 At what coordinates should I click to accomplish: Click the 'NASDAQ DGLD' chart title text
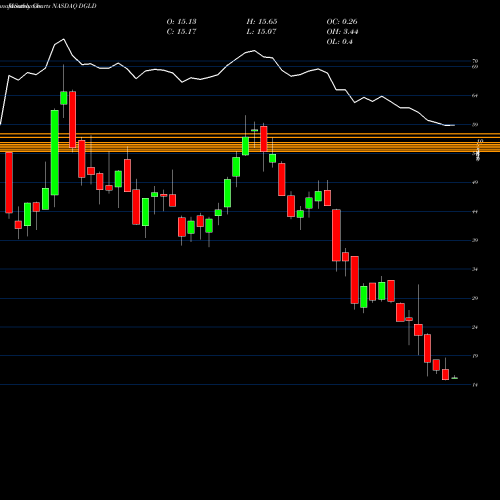74,6
